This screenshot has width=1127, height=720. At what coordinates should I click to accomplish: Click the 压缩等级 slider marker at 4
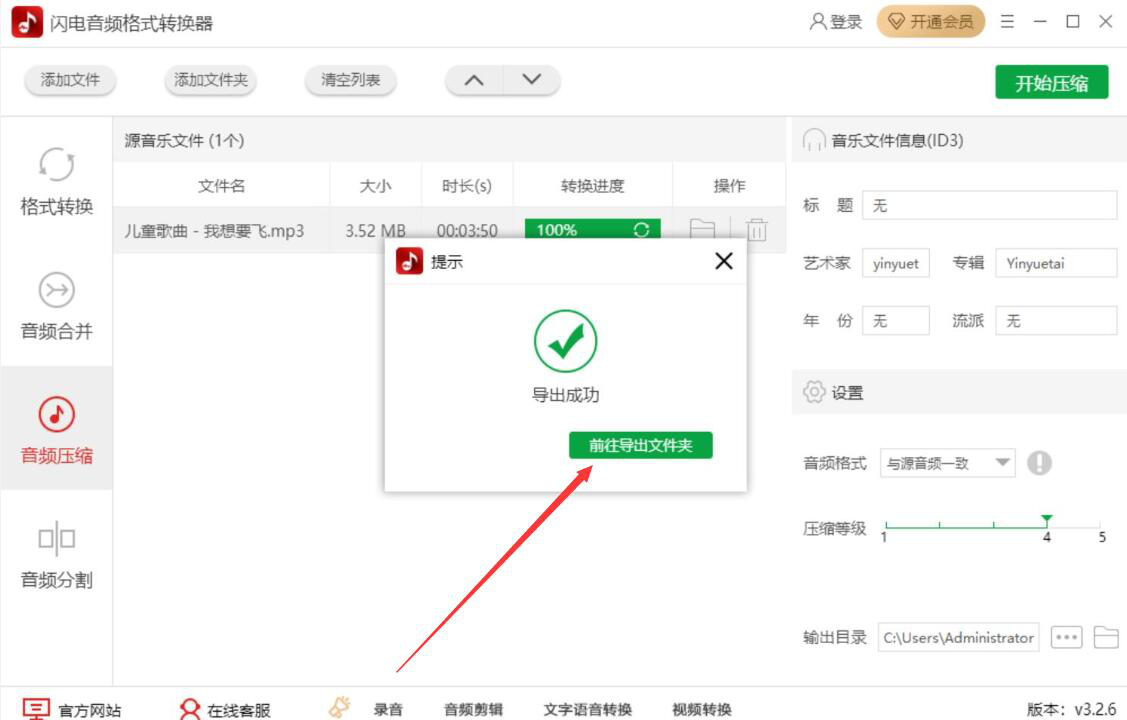tap(1046, 520)
